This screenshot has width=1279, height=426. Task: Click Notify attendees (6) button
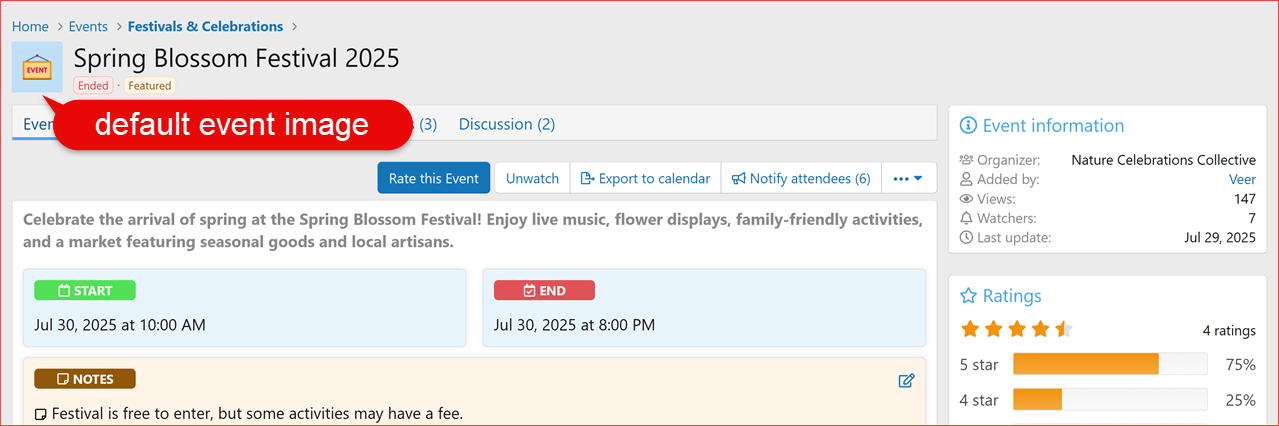point(801,179)
